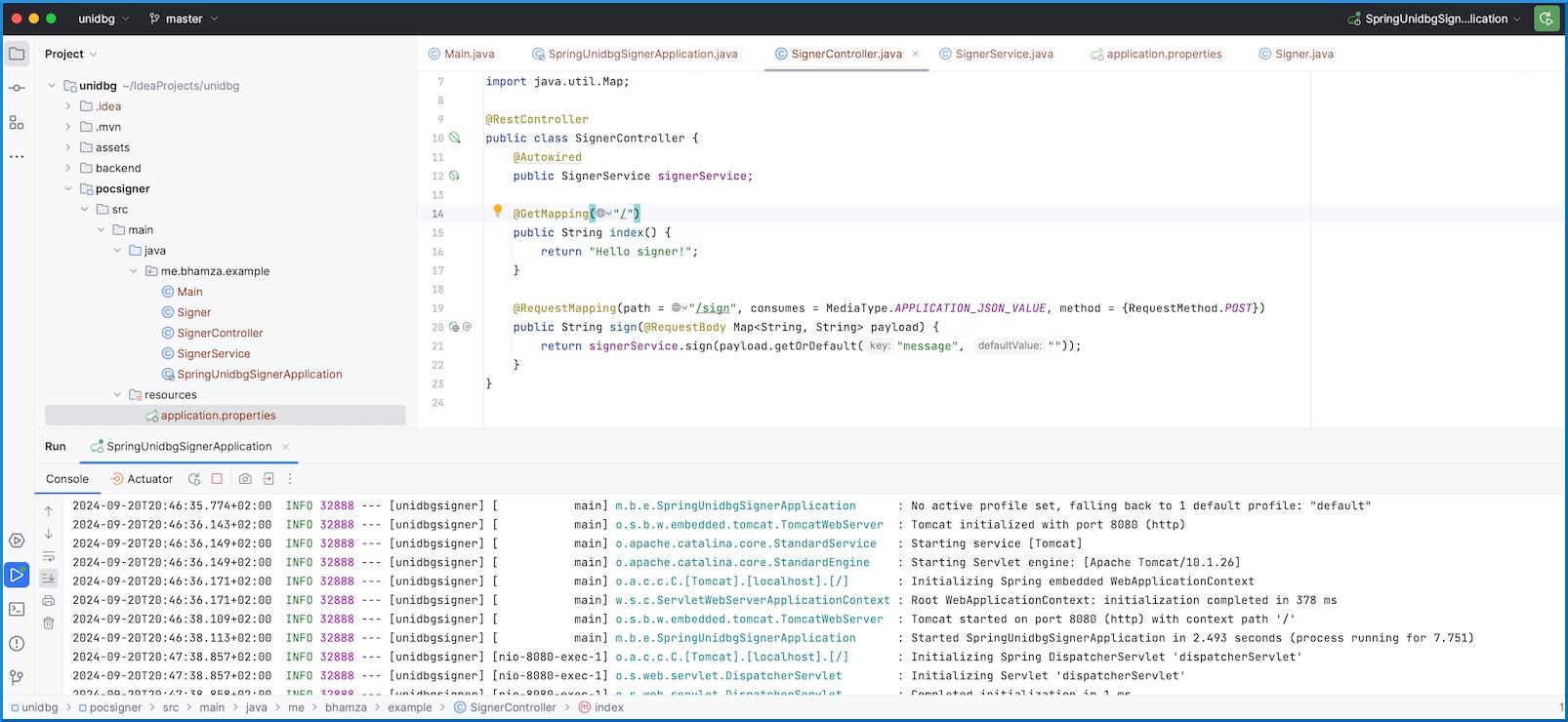Screen dimensions: 1568x722
Task: Open the Structure tool window icon
Action: pyautogui.click(x=17, y=122)
